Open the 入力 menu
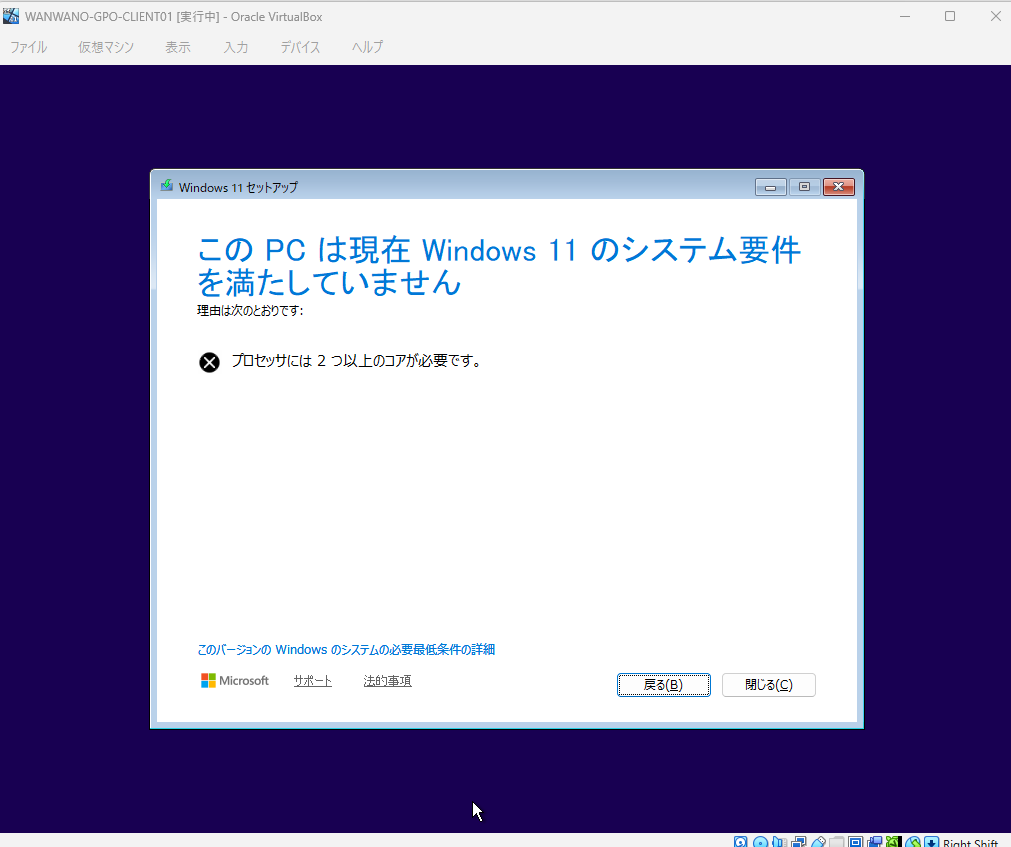This screenshot has height=847, width=1011. tap(235, 47)
